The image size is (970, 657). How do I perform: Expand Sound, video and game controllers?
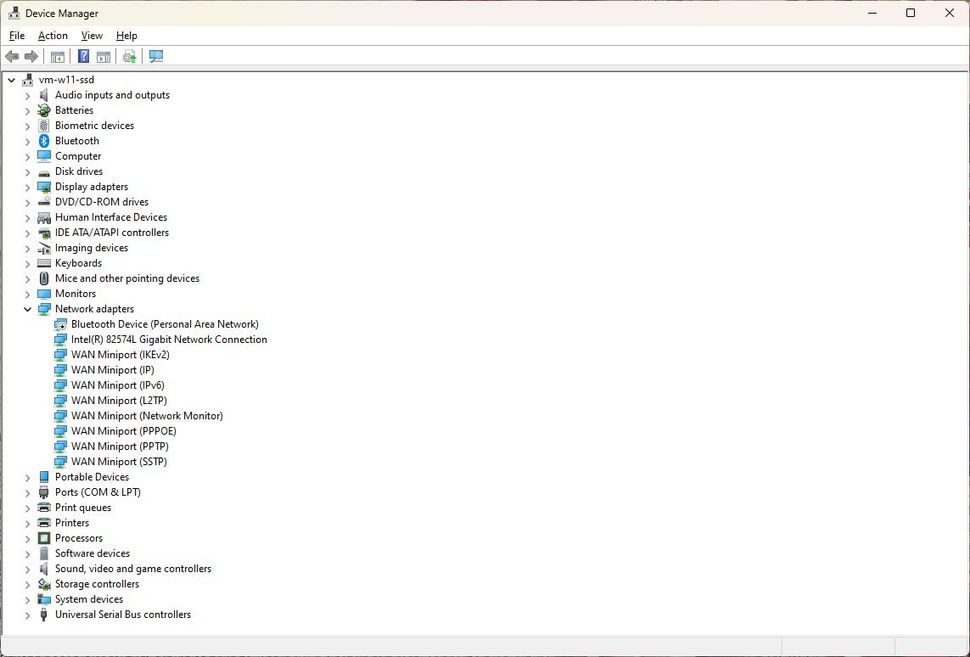28,569
